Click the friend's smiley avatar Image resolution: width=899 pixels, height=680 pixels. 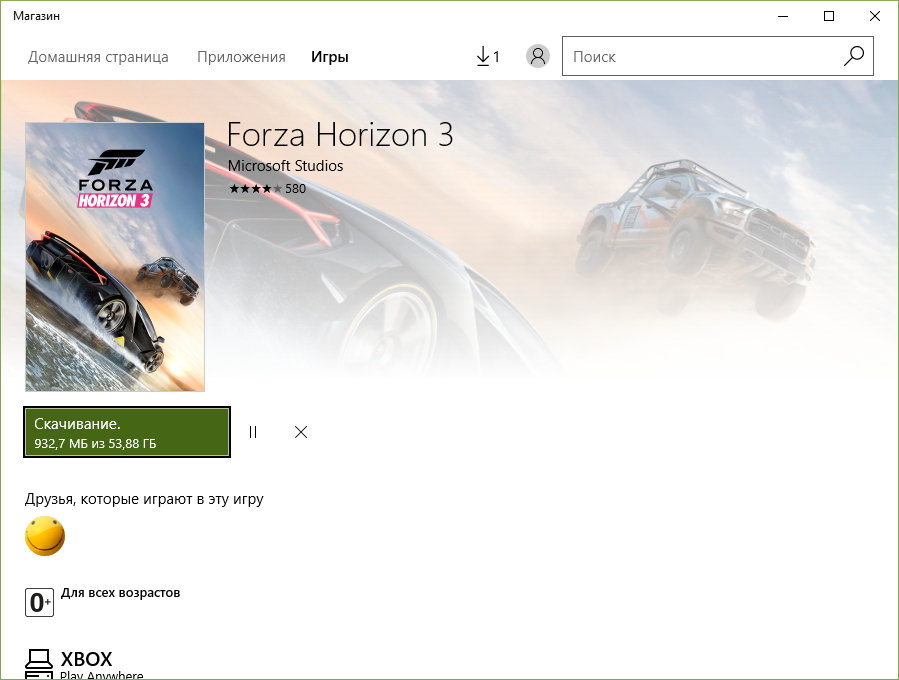point(45,536)
